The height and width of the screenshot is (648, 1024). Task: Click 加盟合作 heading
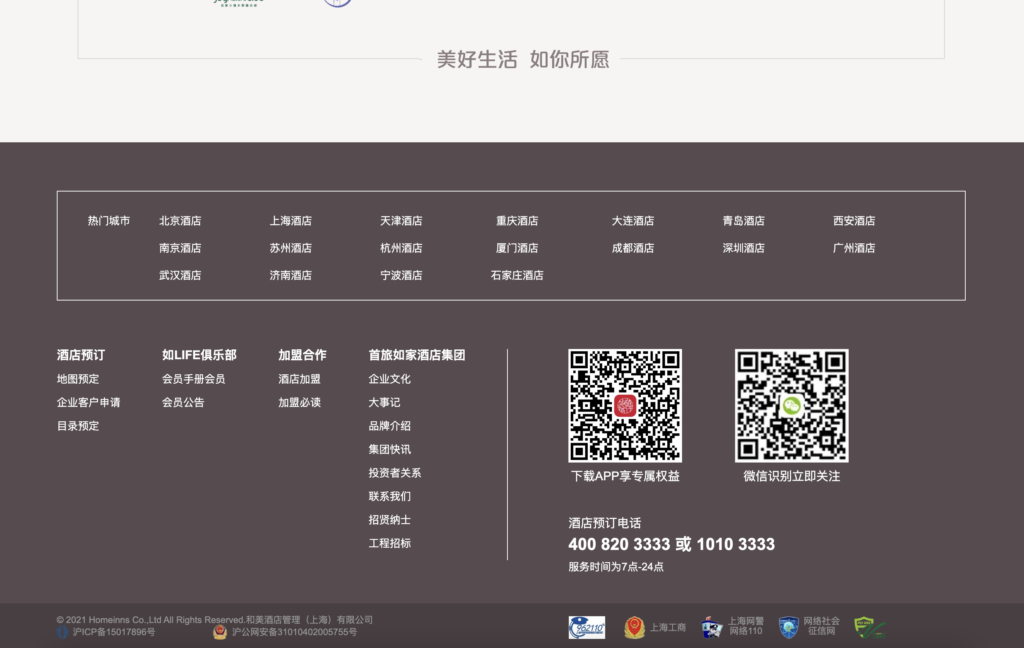tap(302, 355)
